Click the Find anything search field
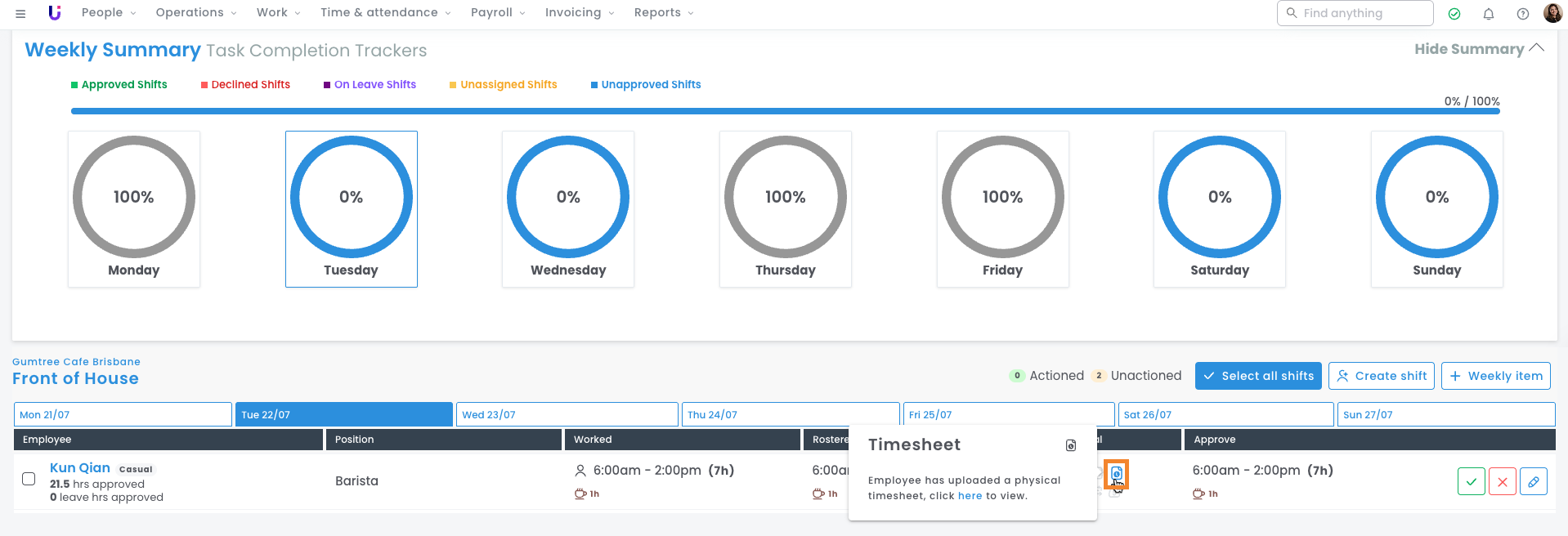1568x536 pixels. [1361, 13]
